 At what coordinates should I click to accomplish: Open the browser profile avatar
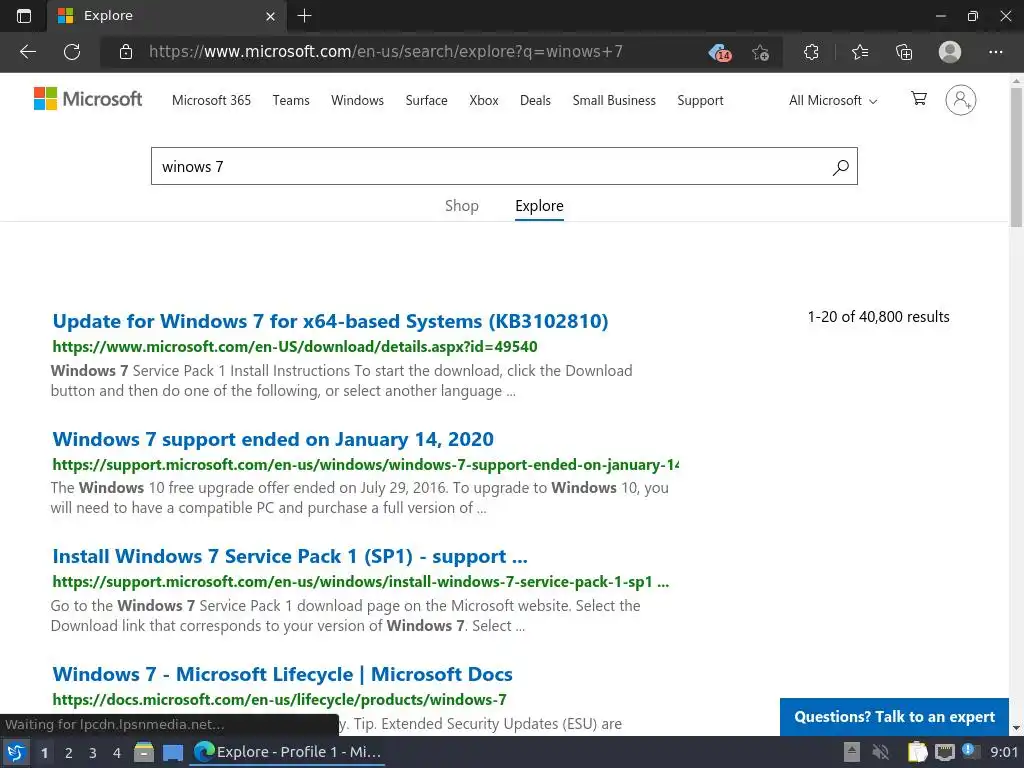[950, 52]
